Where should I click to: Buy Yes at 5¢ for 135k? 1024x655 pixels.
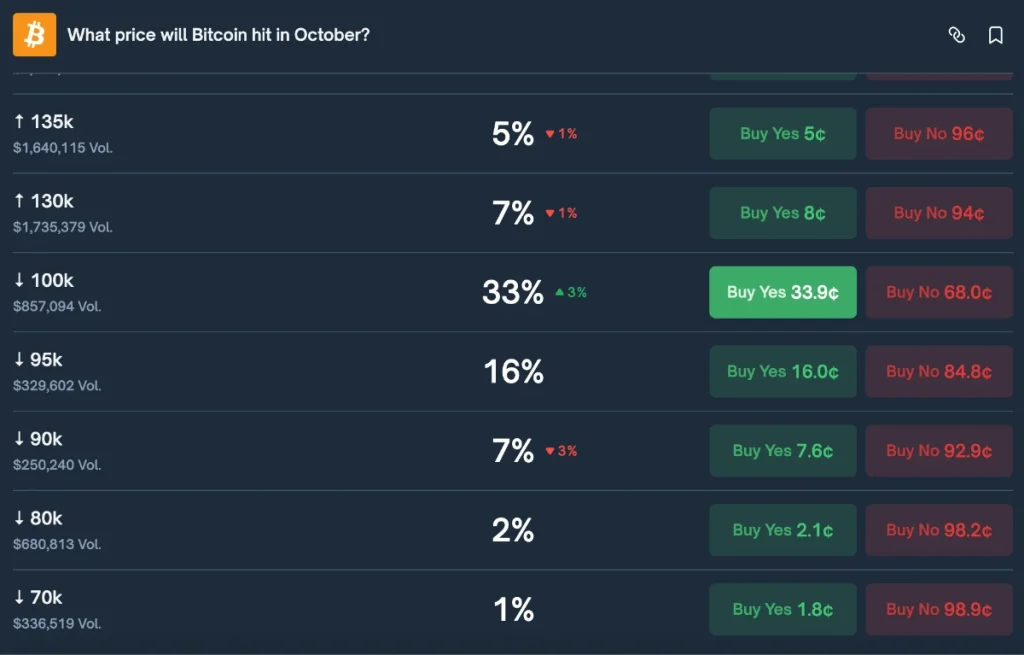(x=782, y=133)
